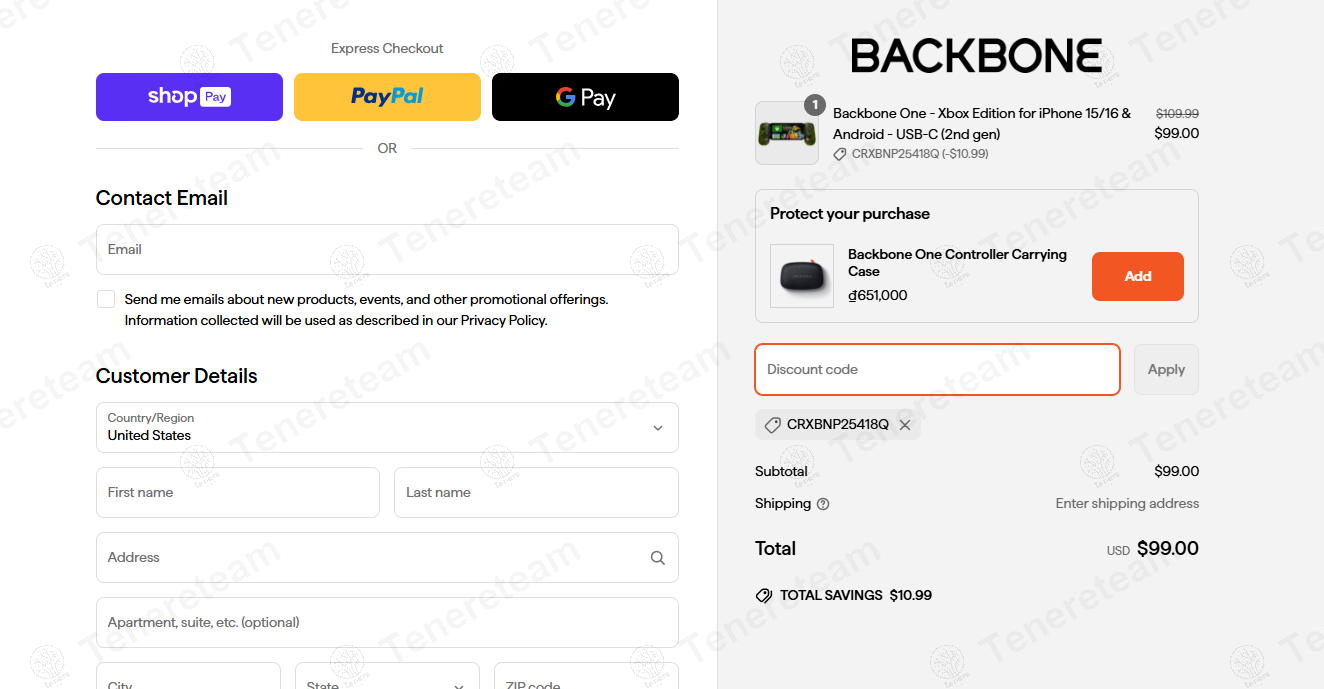1324x689 pixels.
Task: Click the Total Savings tag icon
Action: [x=764, y=596]
